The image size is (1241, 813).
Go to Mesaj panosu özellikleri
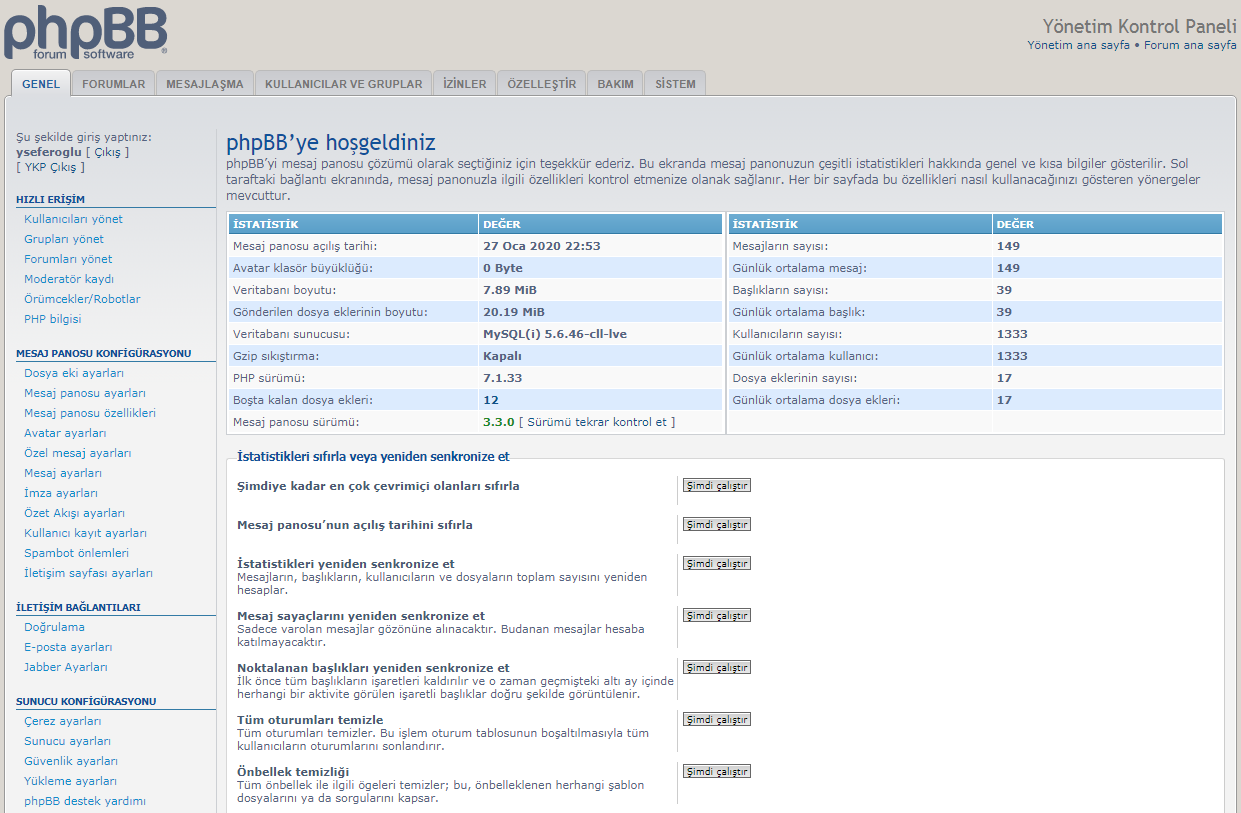pos(90,413)
